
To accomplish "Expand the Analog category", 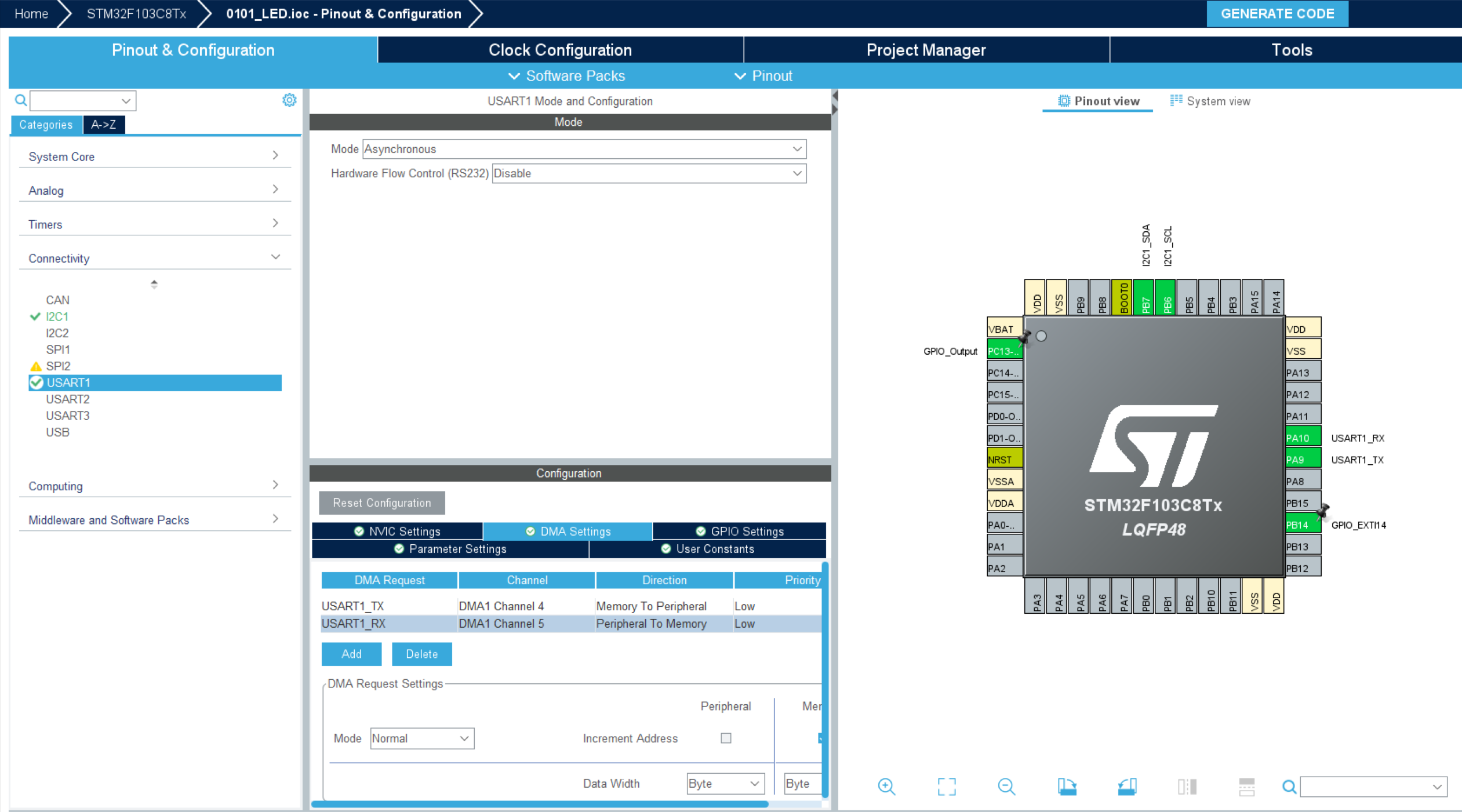I will [155, 190].
